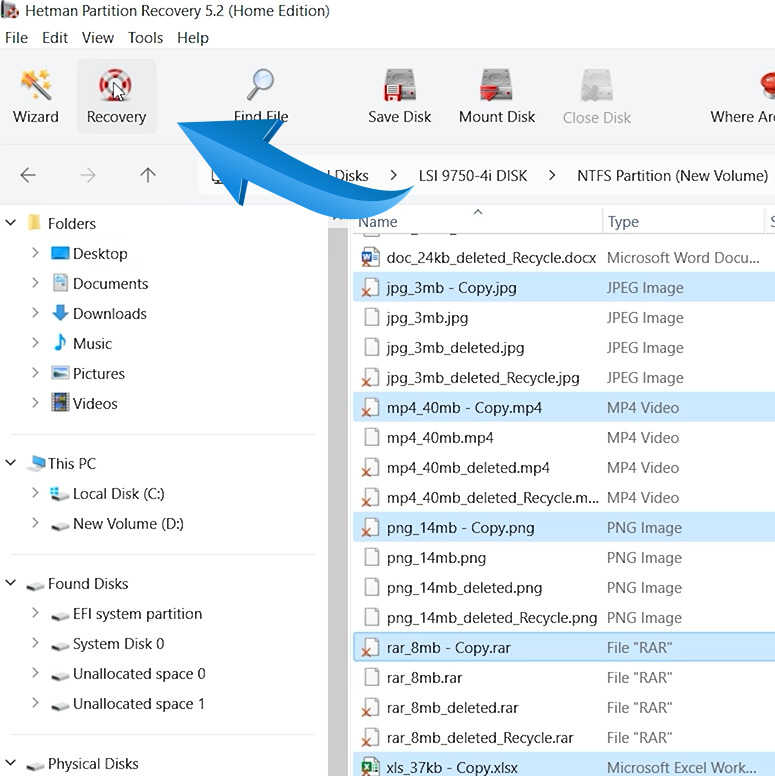
Task: Expand the EFI system partition node
Action: (35, 613)
